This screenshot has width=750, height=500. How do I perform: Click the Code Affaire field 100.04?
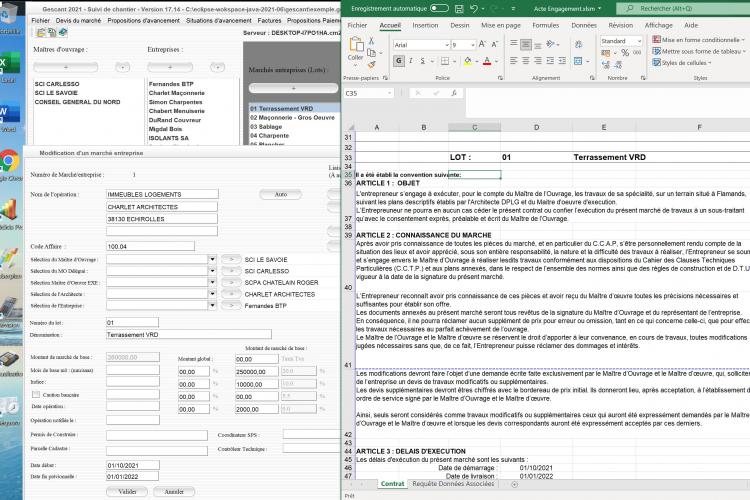coord(150,246)
